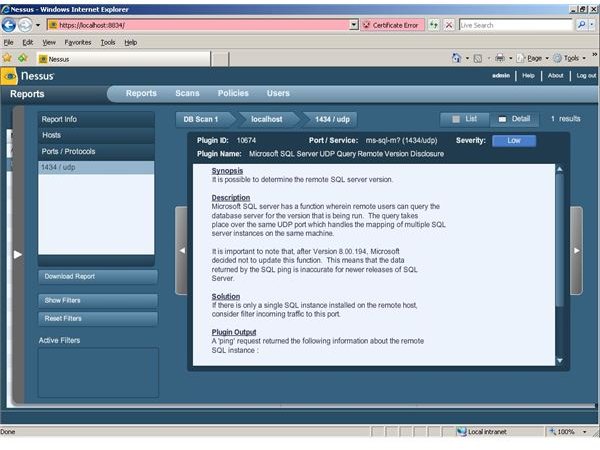Click the Show Filters button

coord(98,301)
